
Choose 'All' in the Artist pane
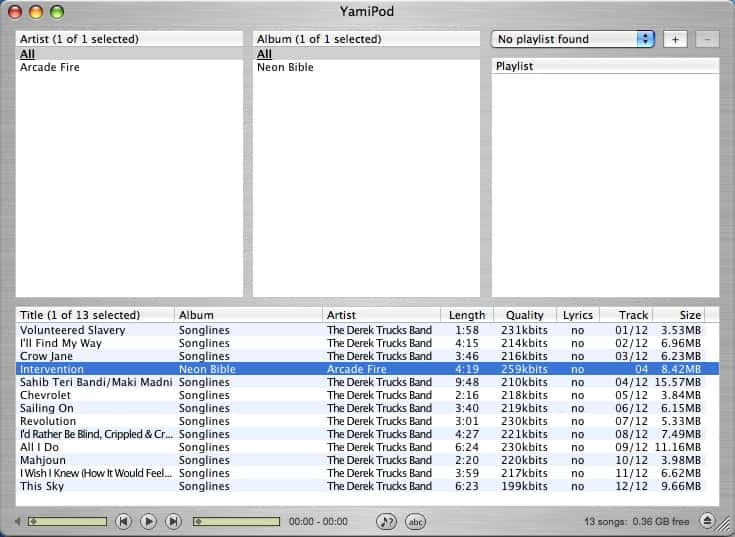pyautogui.click(x=27, y=54)
